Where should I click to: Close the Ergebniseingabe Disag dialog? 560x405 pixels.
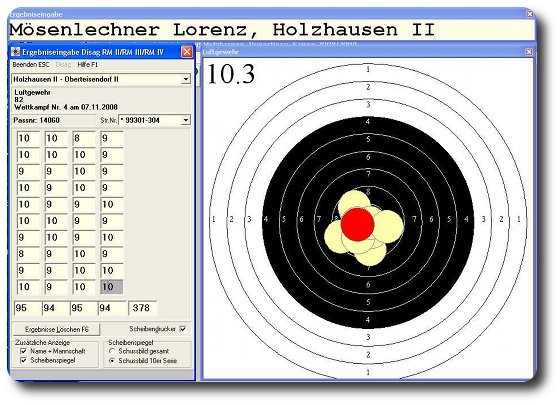[187, 52]
